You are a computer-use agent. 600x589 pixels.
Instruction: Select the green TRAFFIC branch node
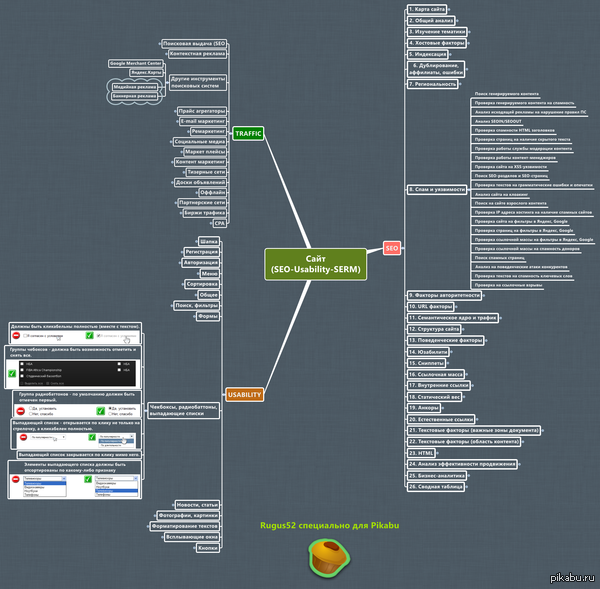pyautogui.click(x=247, y=133)
